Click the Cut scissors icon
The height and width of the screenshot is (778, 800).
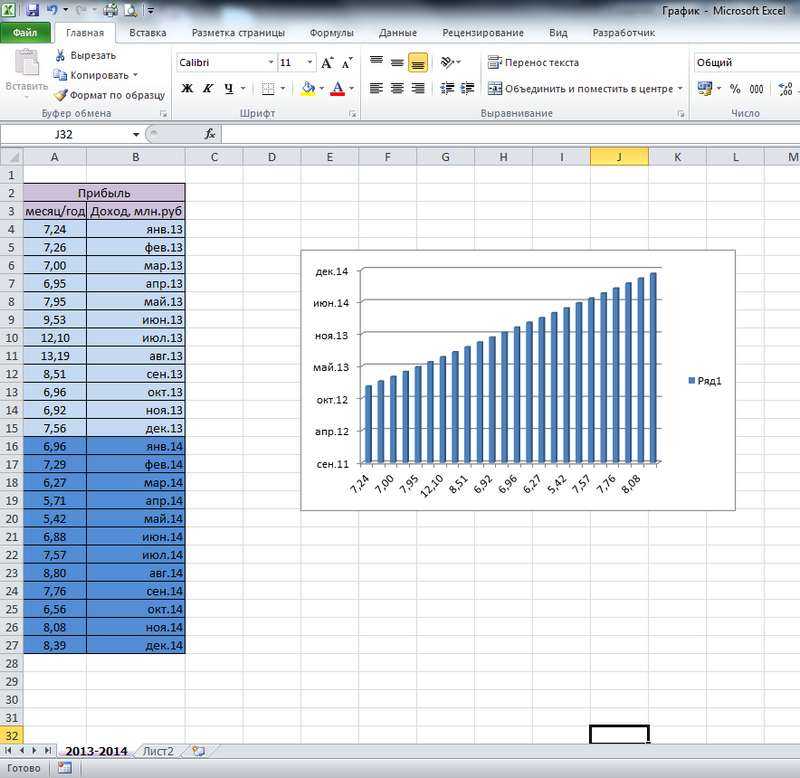[x=60, y=55]
